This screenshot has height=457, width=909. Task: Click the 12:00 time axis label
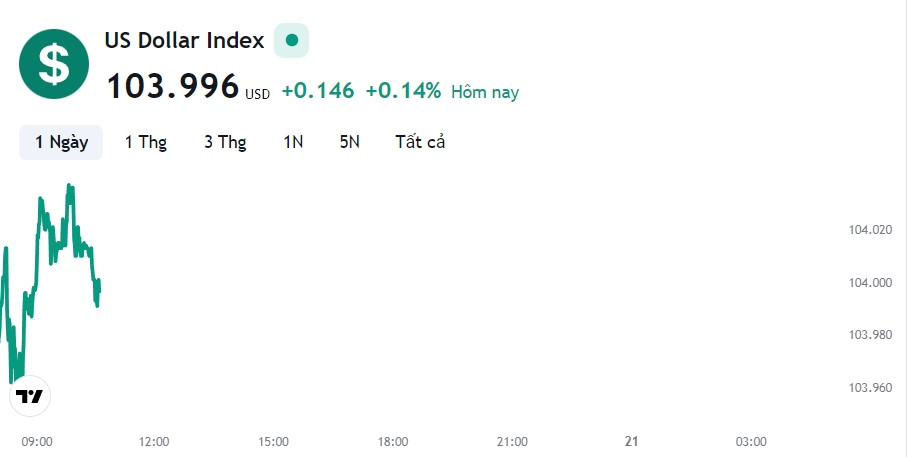[154, 442]
